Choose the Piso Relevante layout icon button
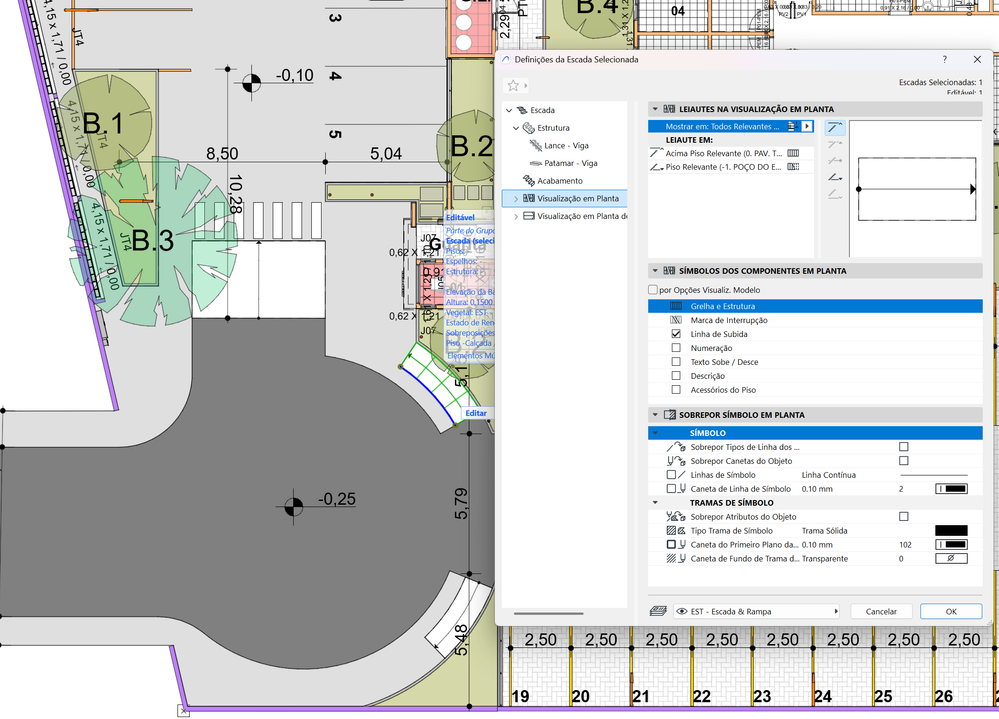The height and width of the screenshot is (719, 999). pyautogui.click(x=834, y=177)
